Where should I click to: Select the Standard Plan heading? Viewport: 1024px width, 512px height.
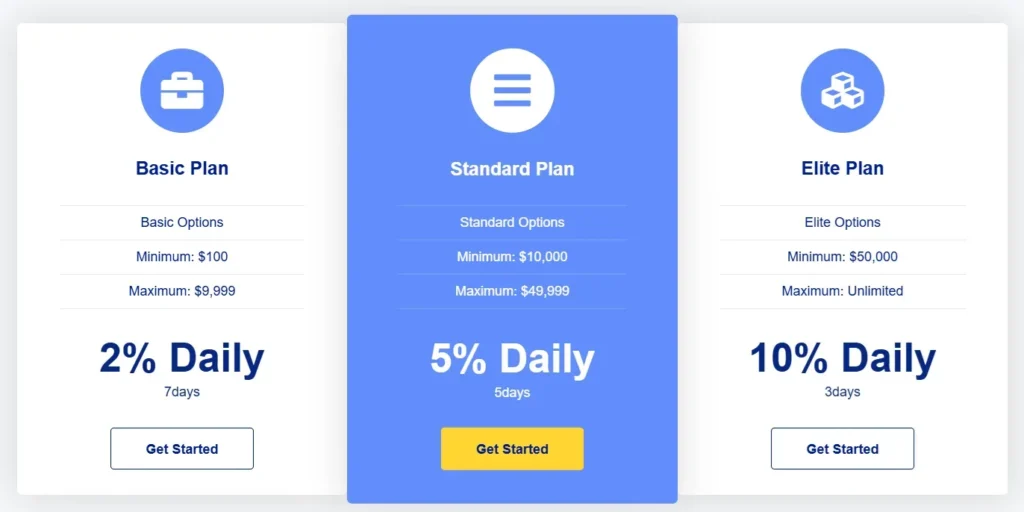[512, 169]
